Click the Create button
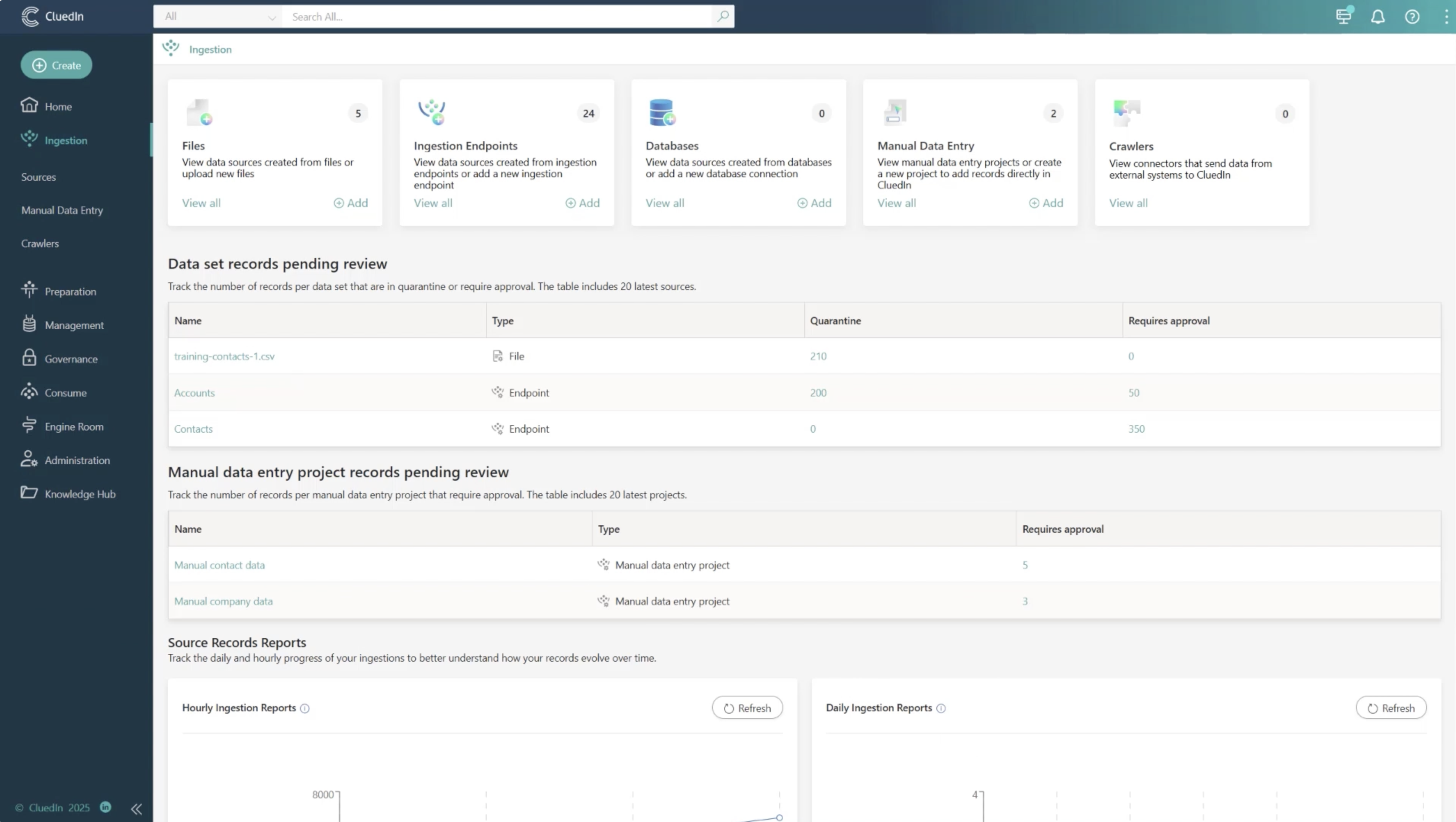The image size is (1456, 822). [x=56, y=64]
